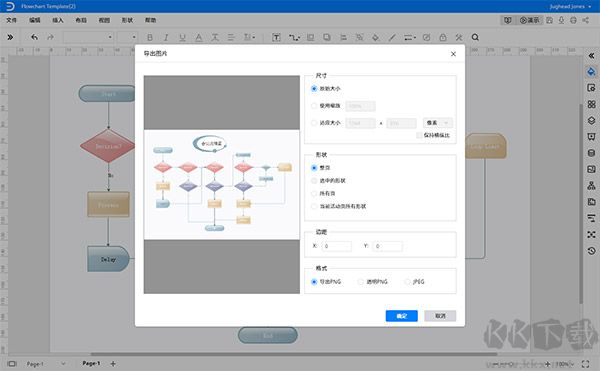Select the Text tool icon
The height and width of the screenshot is (371, 600).
pyautogui.click(x=276, y=37)
